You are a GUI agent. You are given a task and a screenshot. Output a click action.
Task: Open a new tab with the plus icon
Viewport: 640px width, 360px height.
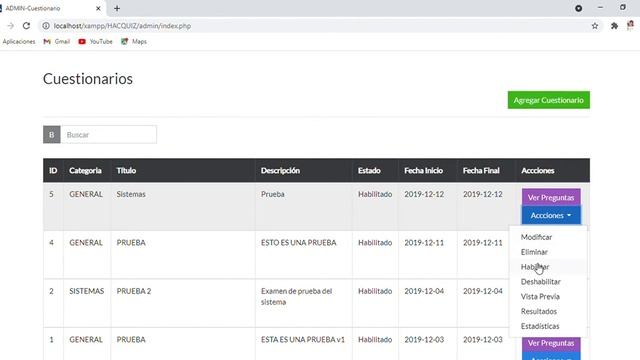[117, 8]
